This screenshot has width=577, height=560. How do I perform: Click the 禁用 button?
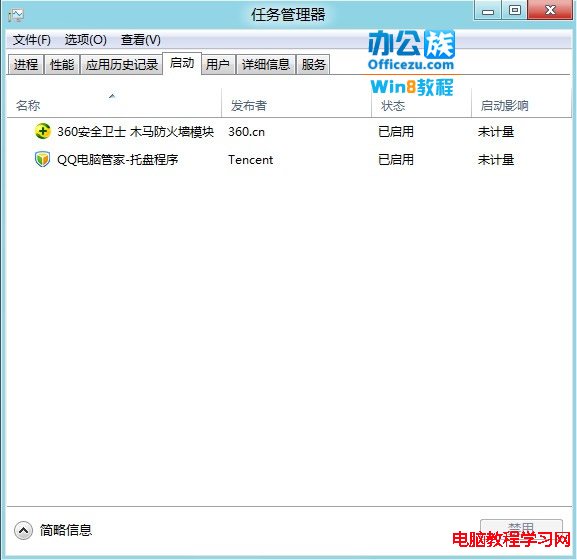(x=521, y=527)
